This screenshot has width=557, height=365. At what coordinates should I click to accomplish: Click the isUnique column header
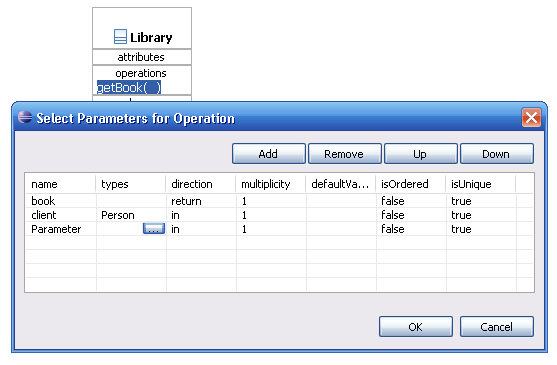(x=481, y=184)
